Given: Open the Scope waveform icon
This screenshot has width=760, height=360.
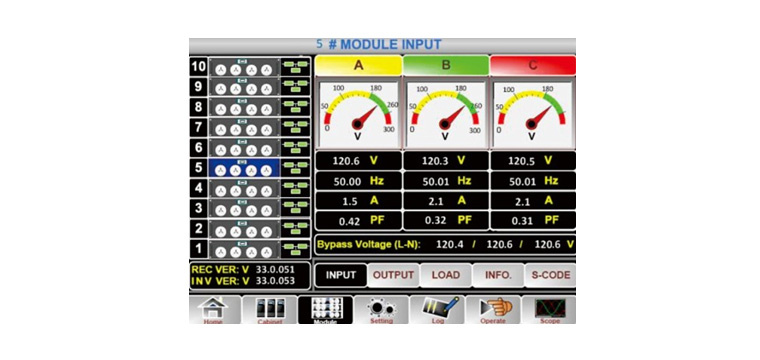Looking at the screenshot, I should pos(549,310).
